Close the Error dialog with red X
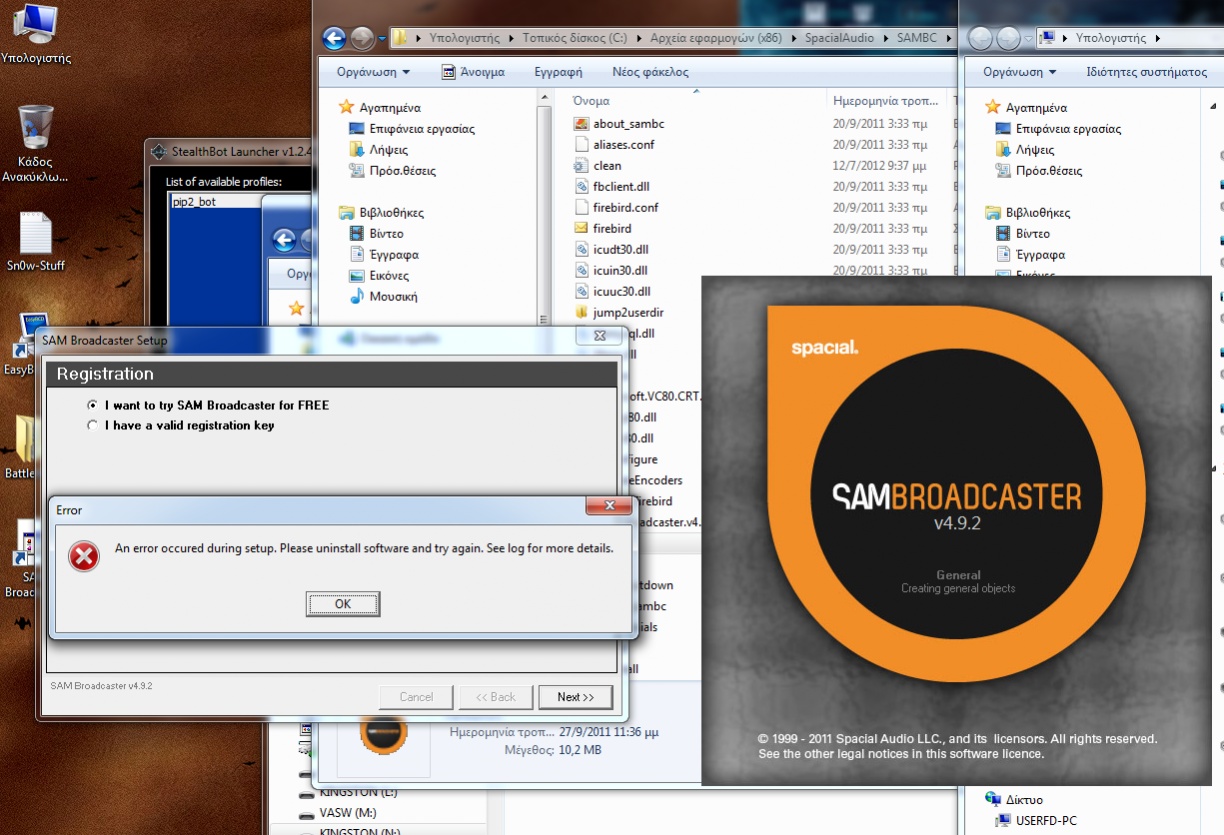 click(x=609, y=506)
